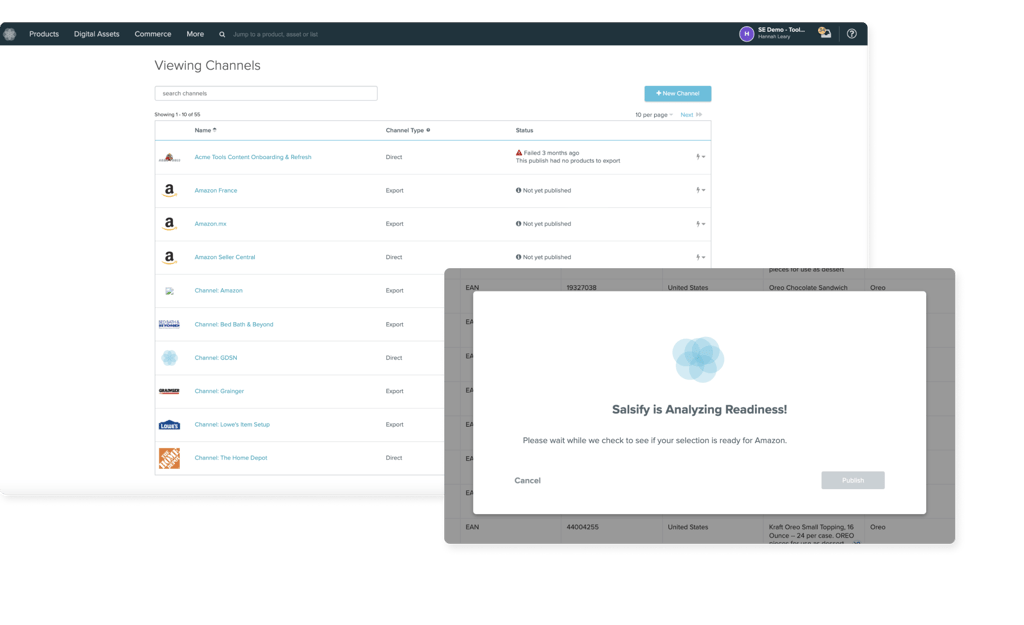Click the Channel Type info icon
1024x625 pixels.
pos(428,130)
